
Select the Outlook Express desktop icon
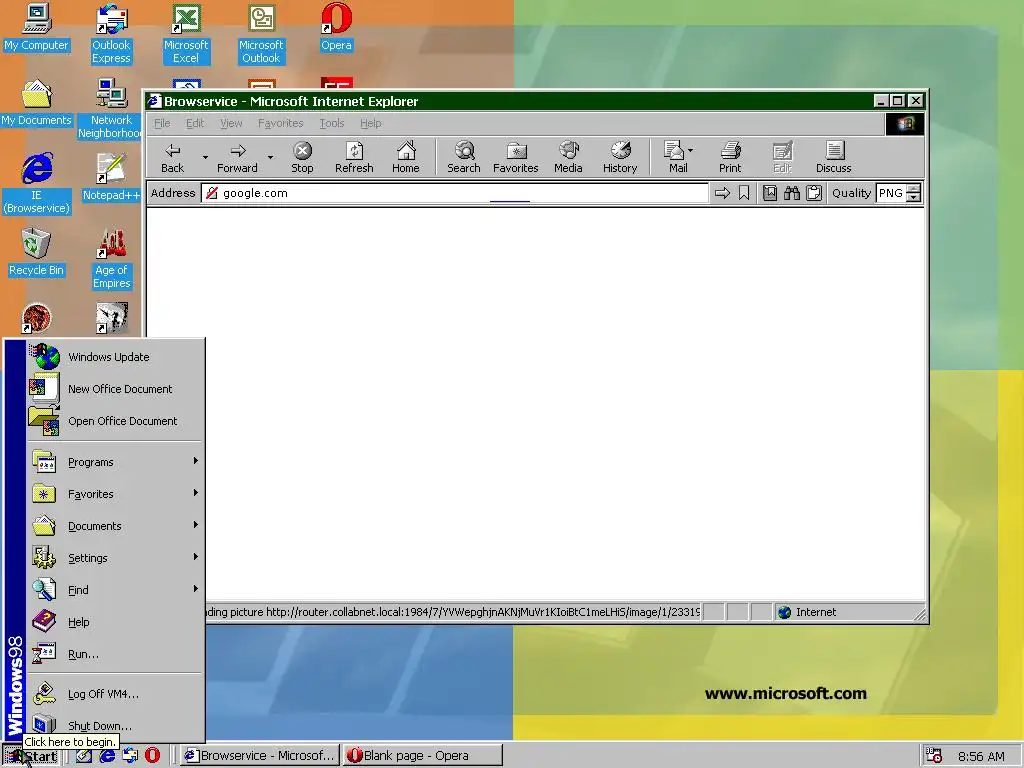111,33
